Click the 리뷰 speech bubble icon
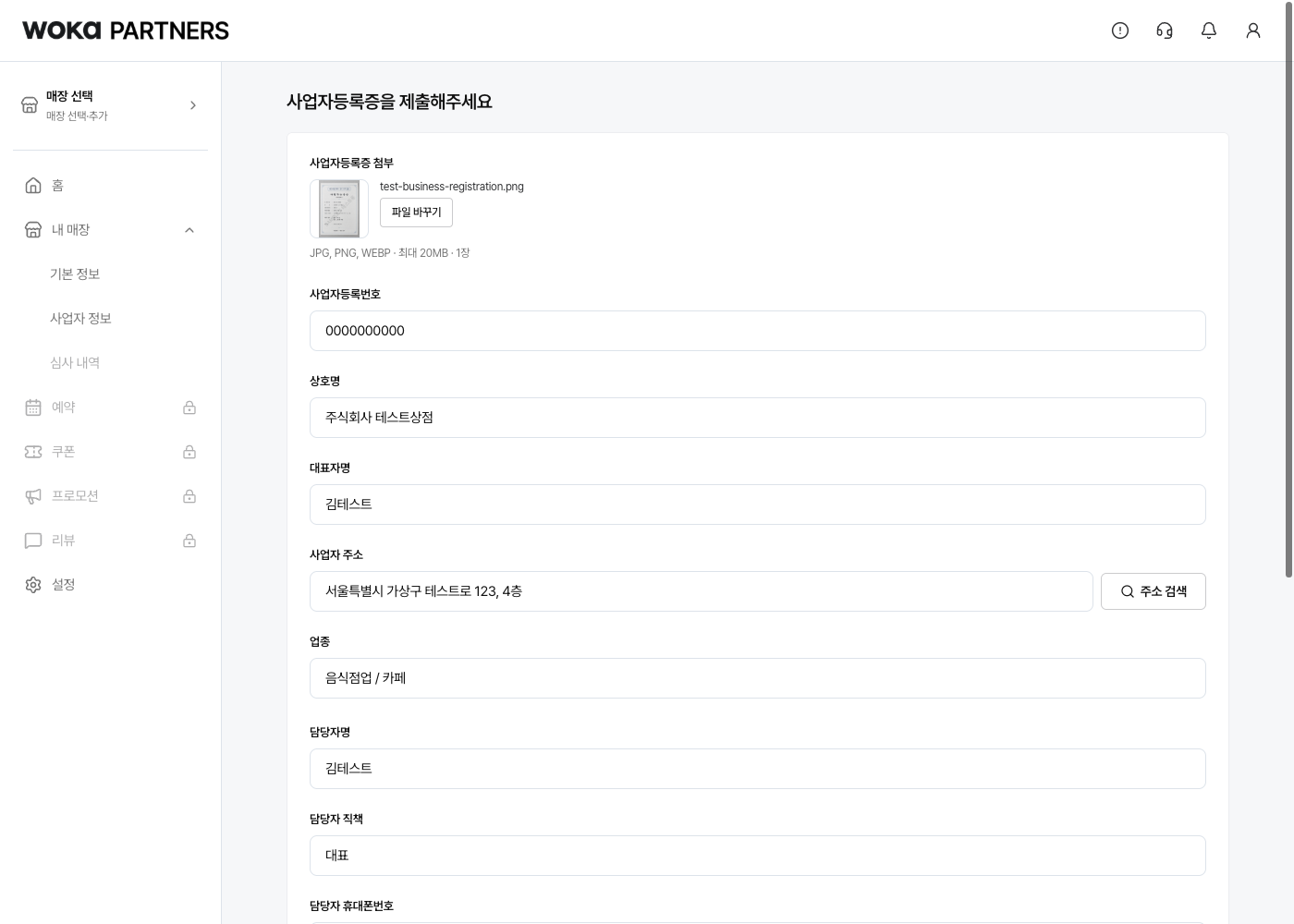This screenshot has width=1294, height=924. click(33, 541)
